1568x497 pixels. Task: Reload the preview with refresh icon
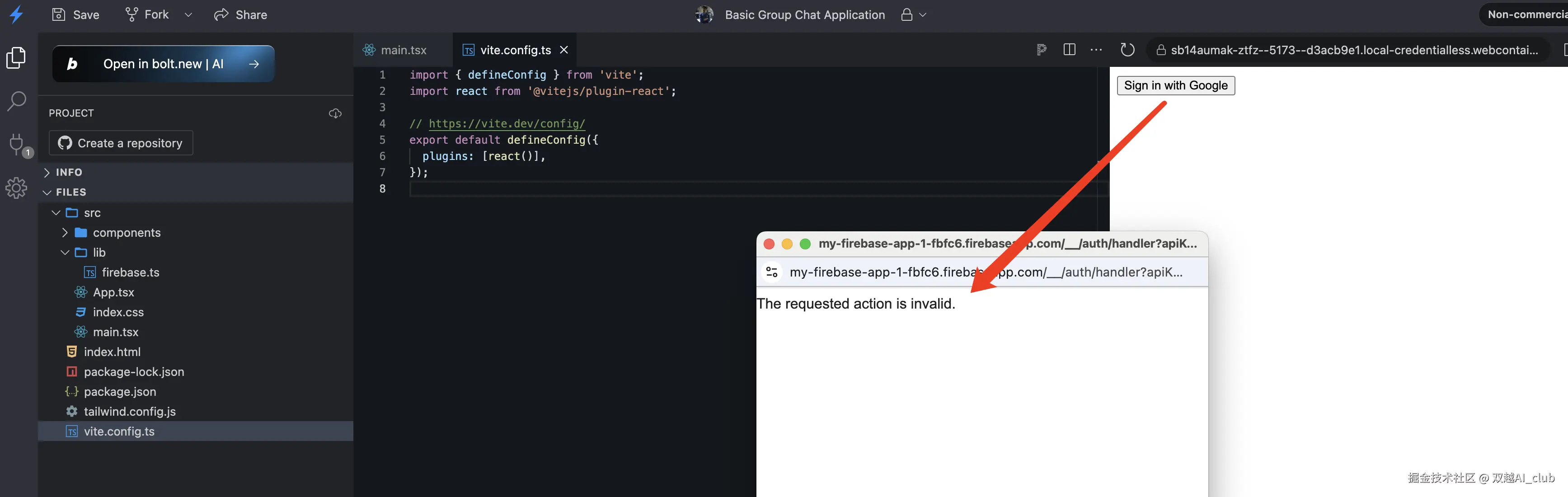pos(1127,50)
